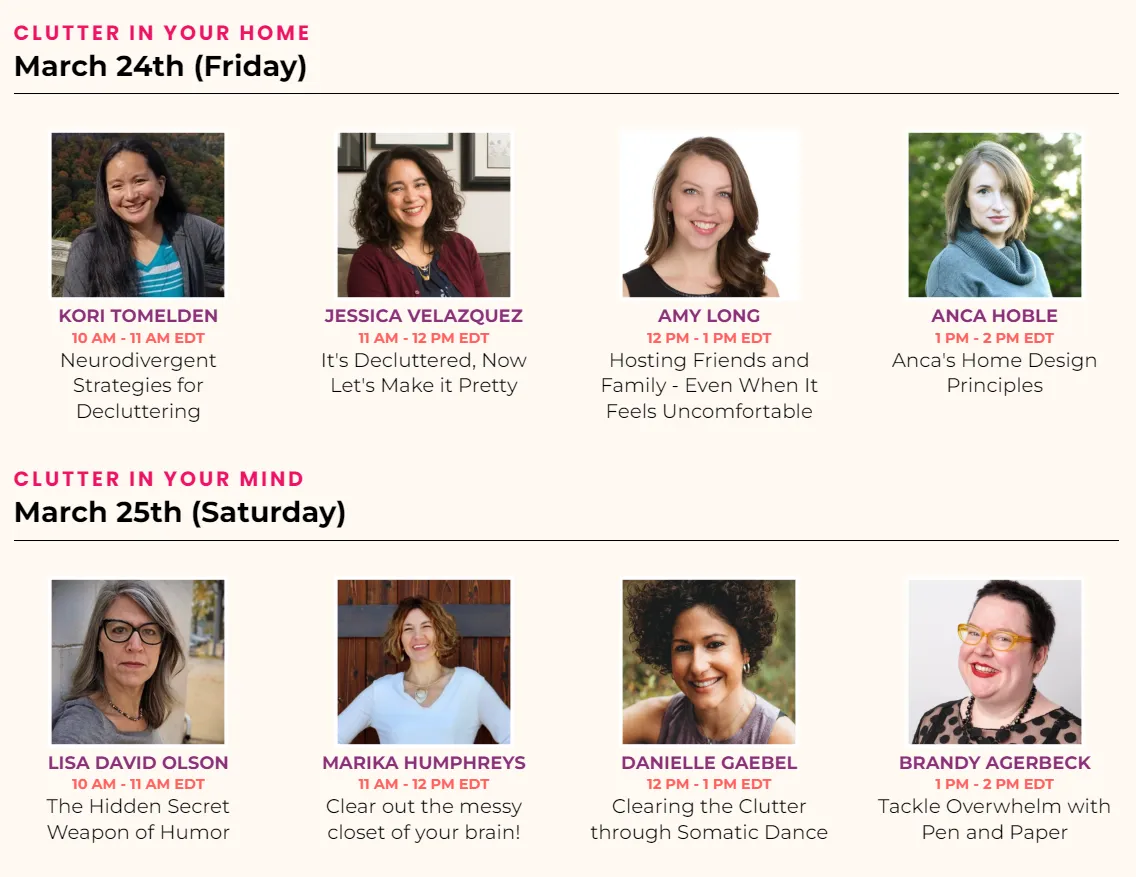
Task: Select Jessica Velazquez's headshot image
Action: coord(424,214)
